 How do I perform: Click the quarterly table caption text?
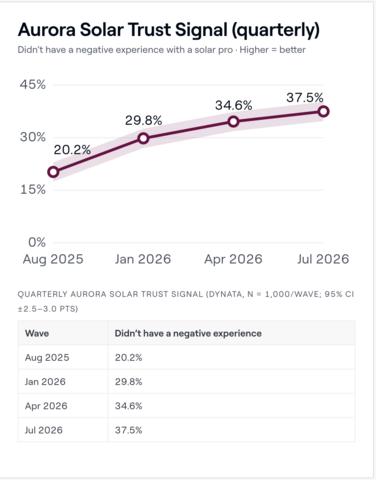186,301
